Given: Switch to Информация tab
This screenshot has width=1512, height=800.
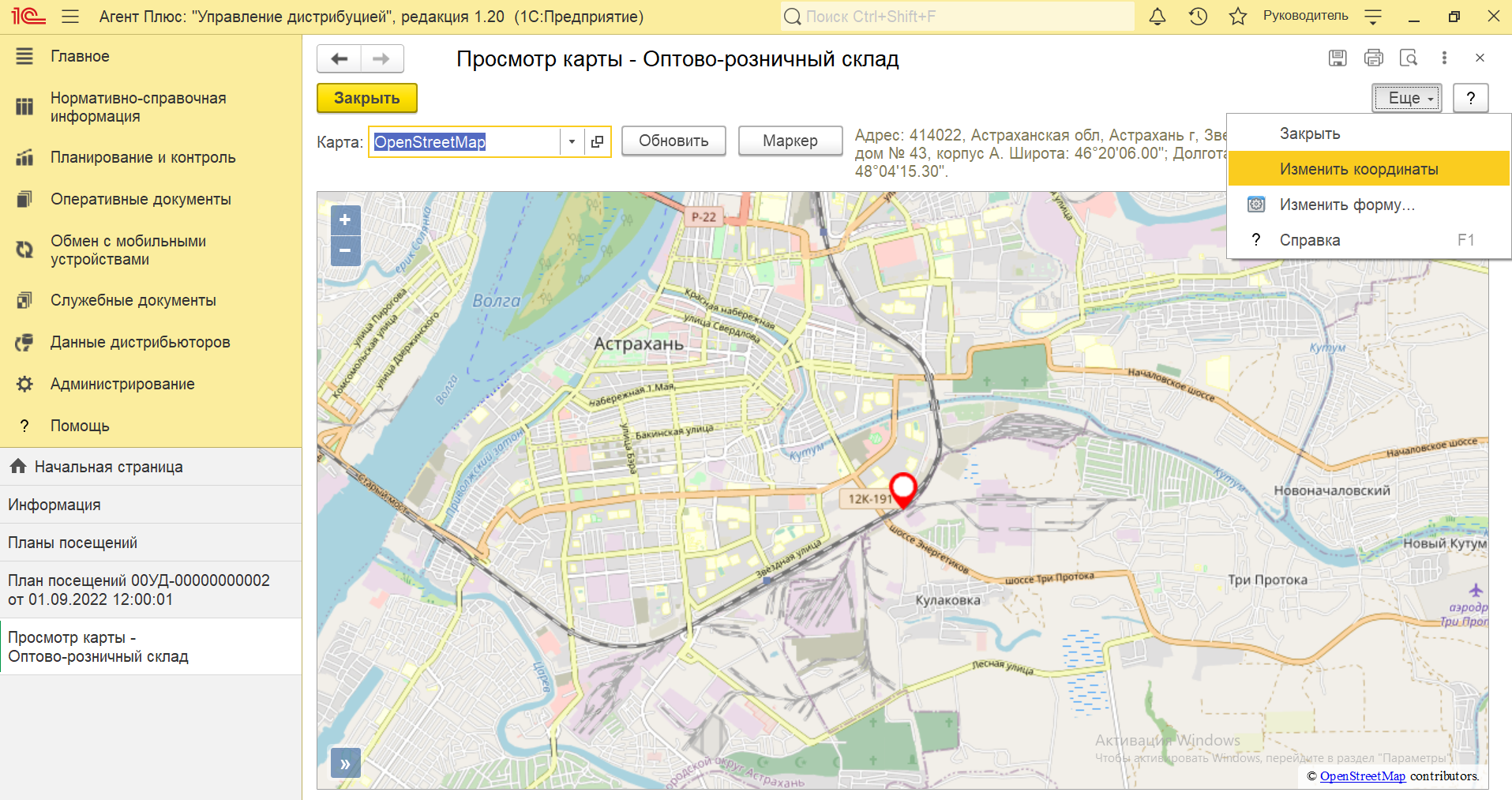Looking at the screenshot, I should point(151,505).
